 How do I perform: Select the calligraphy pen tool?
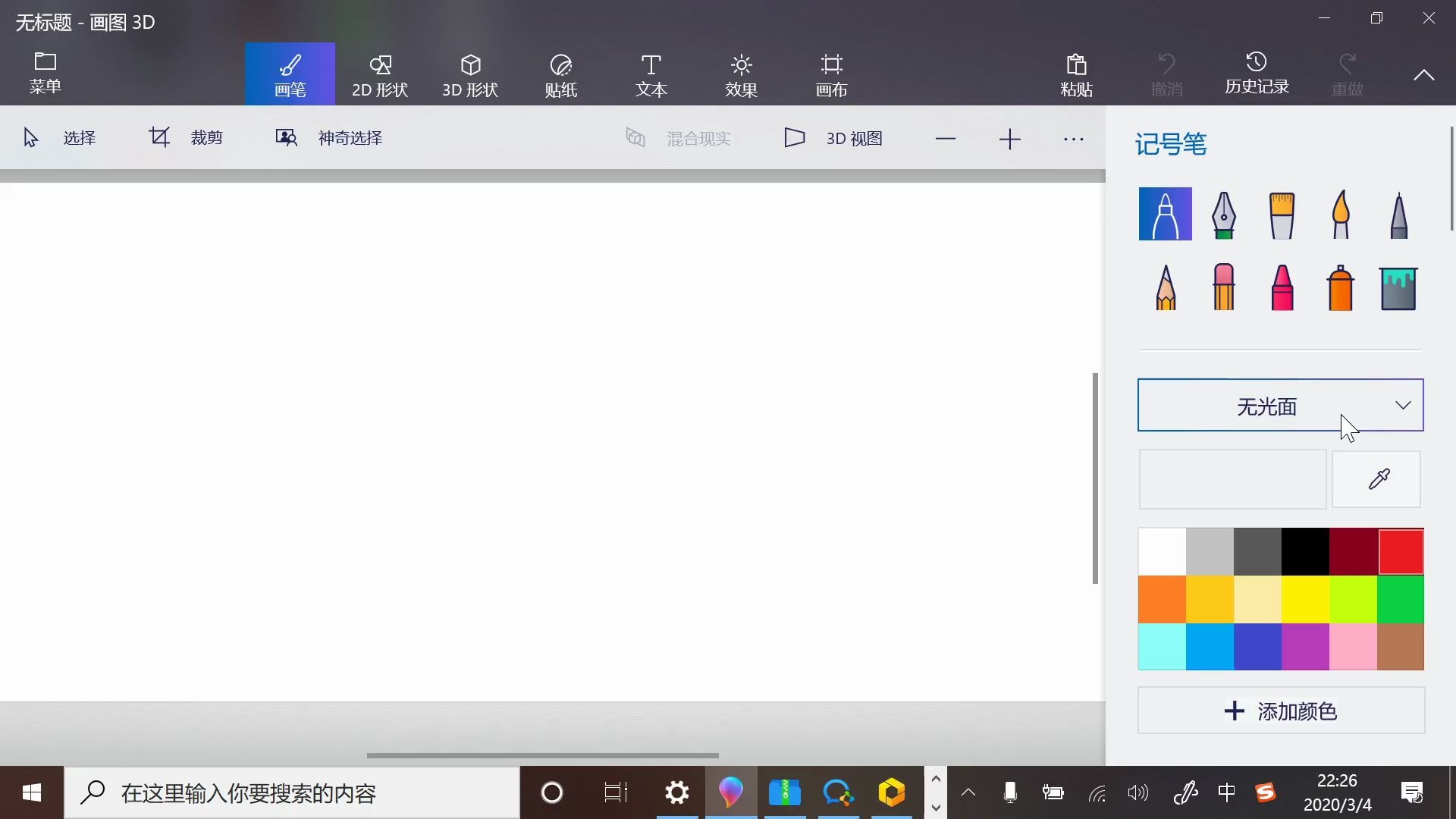(1223, 215)
